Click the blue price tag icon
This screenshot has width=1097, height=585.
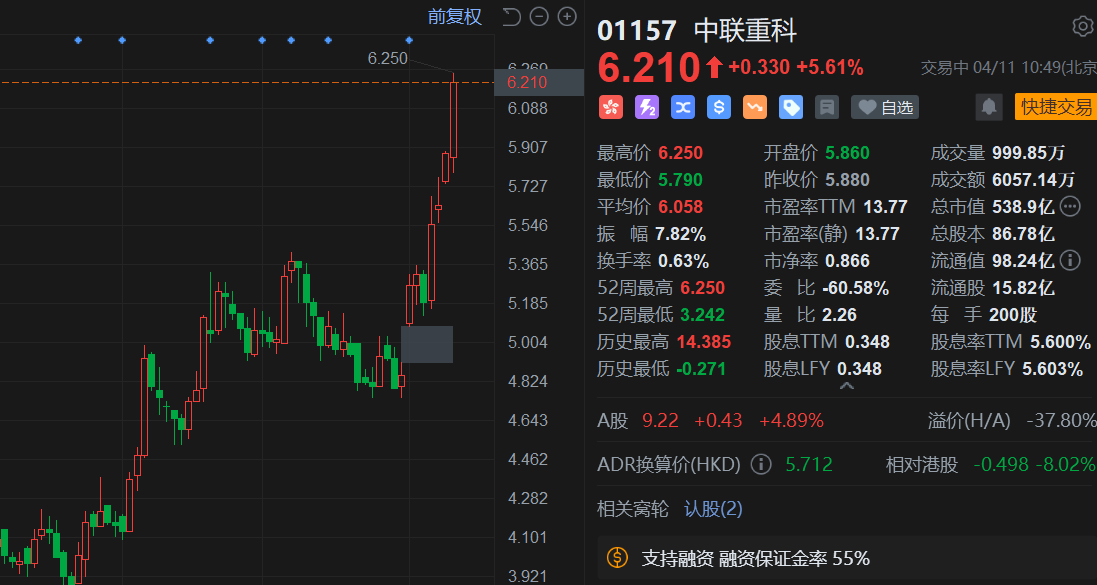791,107
